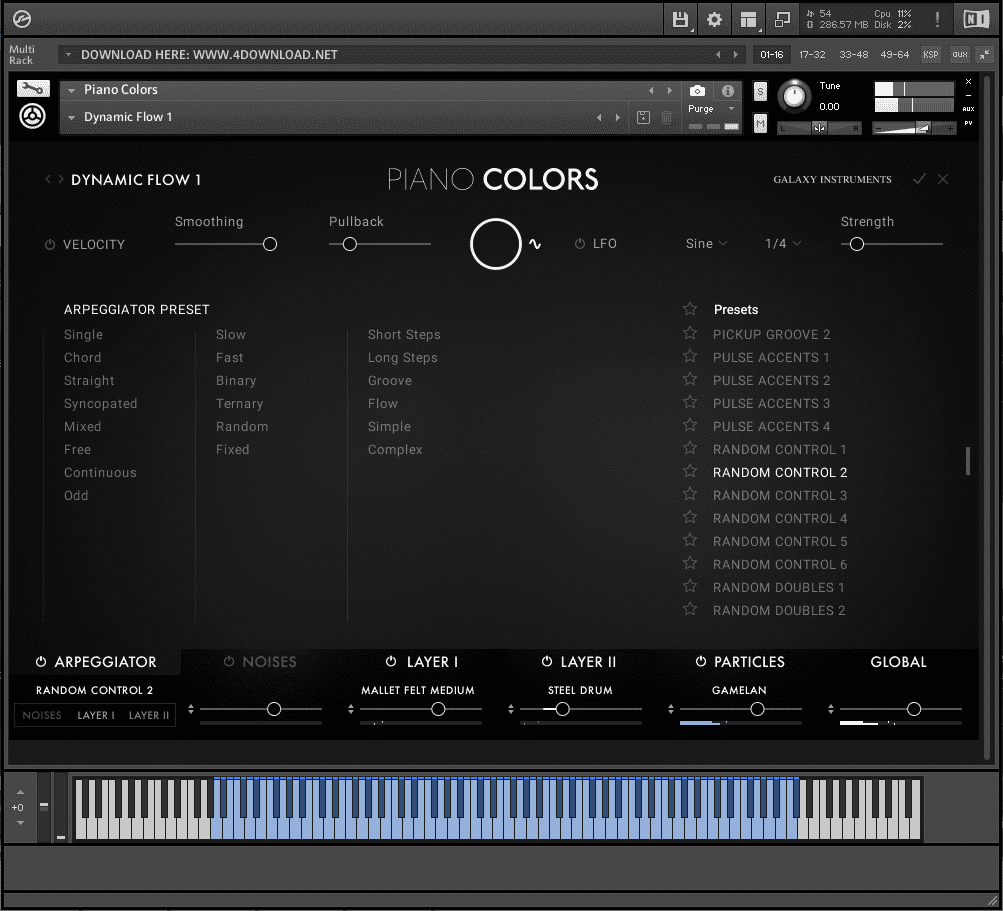Toggle PARTICLES power switch
Screen dimensions: 1003x911
[701, 661]
